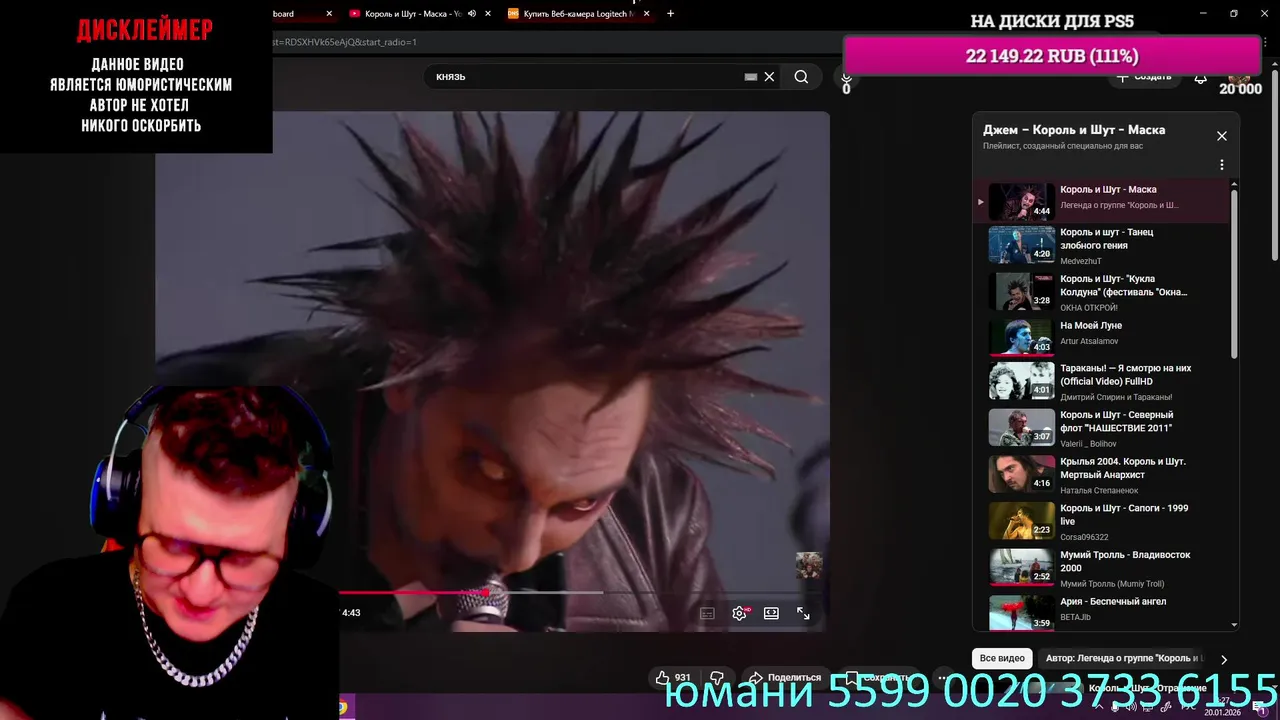
Task: Open the taskbar notification center icon
Action: (x=1259, y=707)
